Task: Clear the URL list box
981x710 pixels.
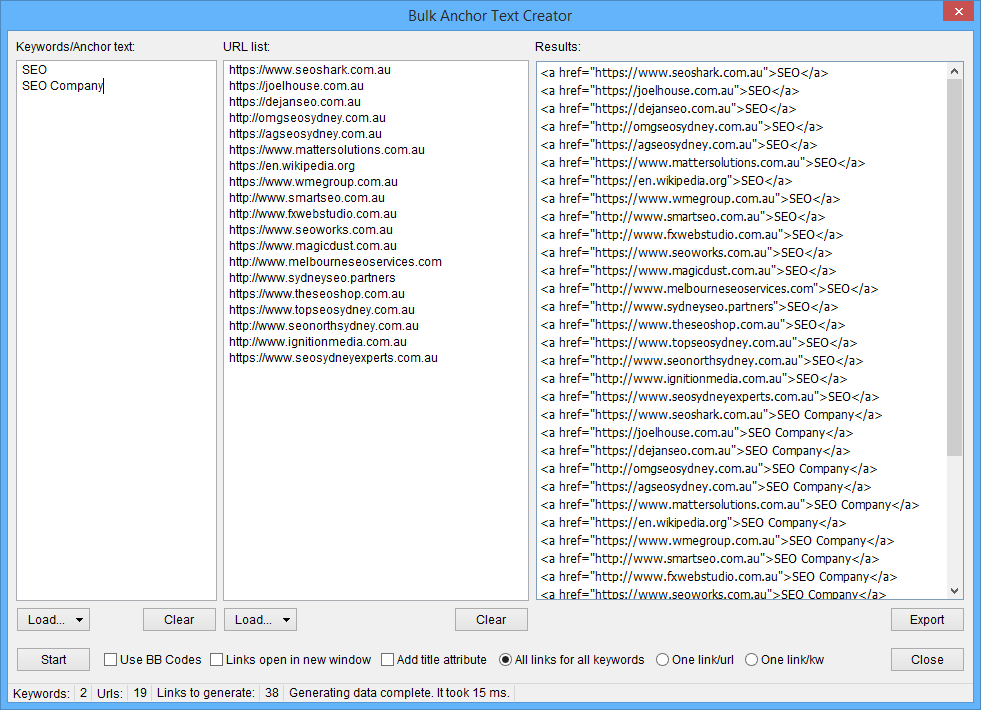Action: tap(491, 620)
